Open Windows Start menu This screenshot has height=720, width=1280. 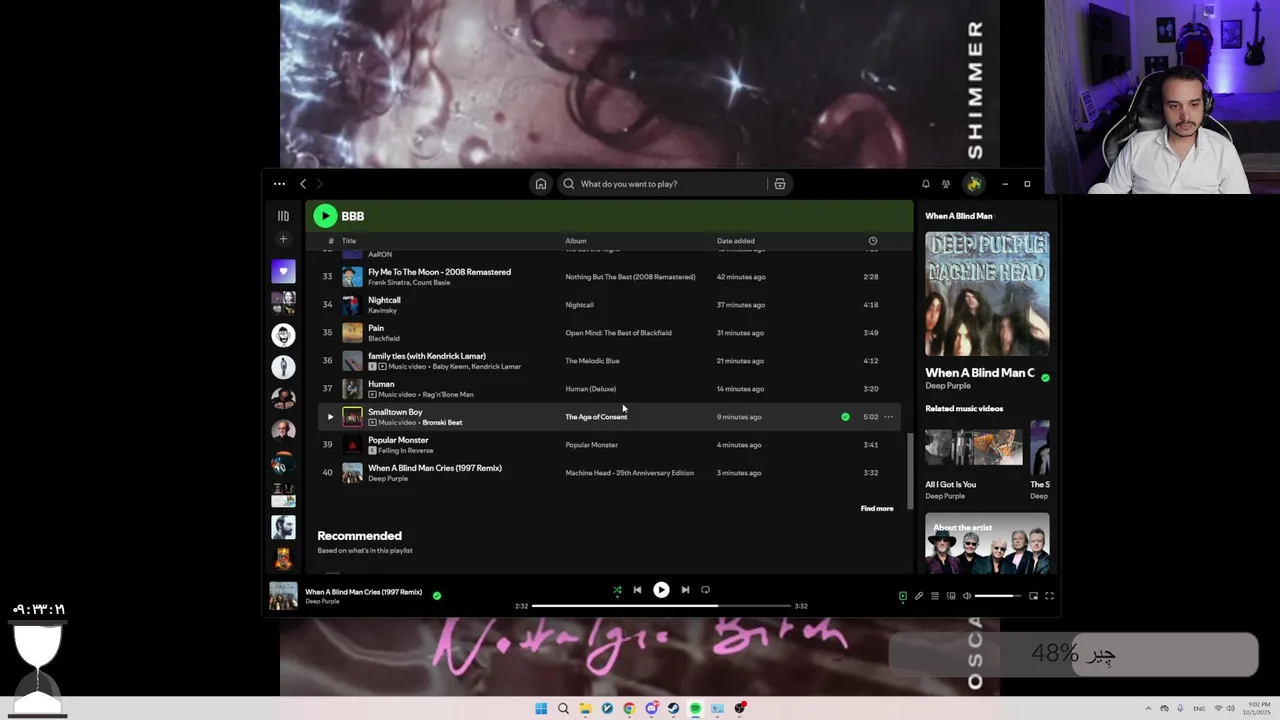(x=541, y=708)
